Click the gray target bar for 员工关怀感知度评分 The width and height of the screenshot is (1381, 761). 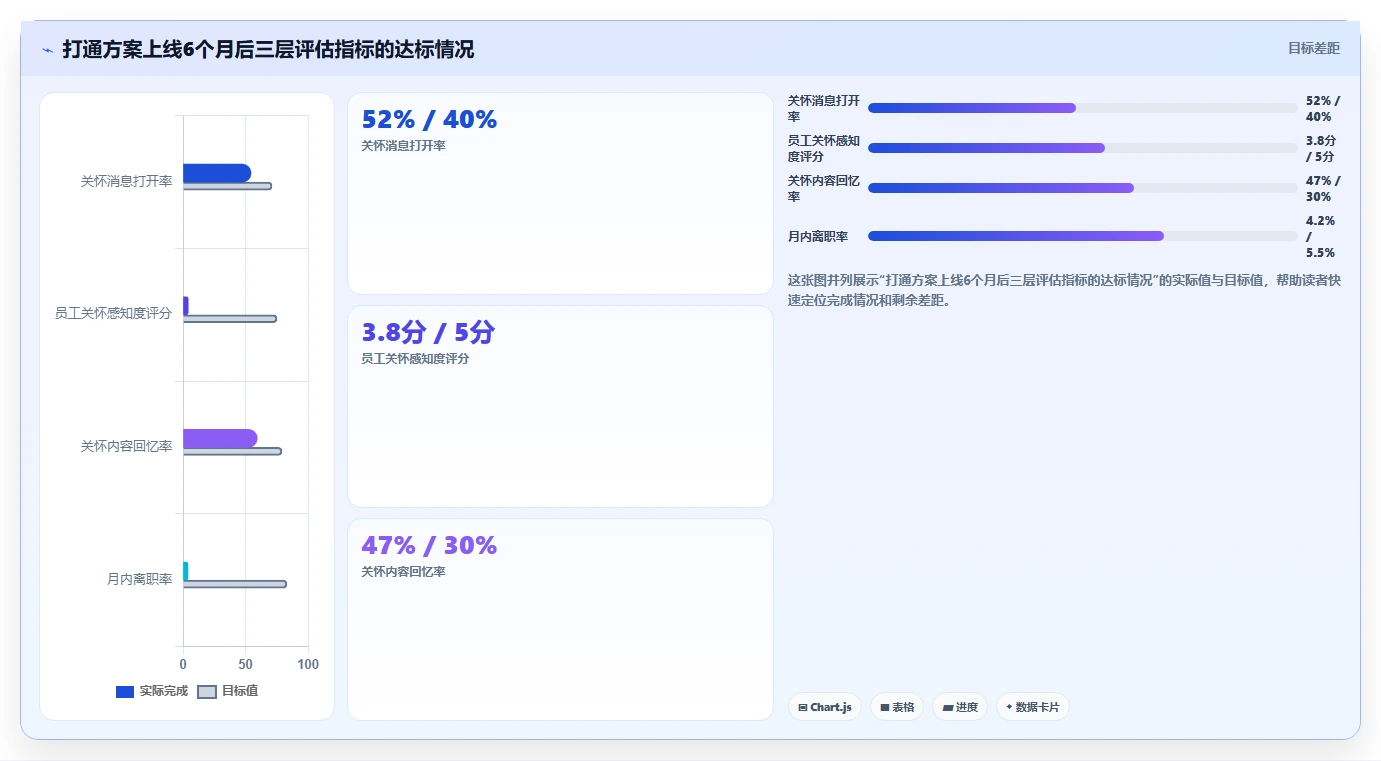(x=230, y=319)
